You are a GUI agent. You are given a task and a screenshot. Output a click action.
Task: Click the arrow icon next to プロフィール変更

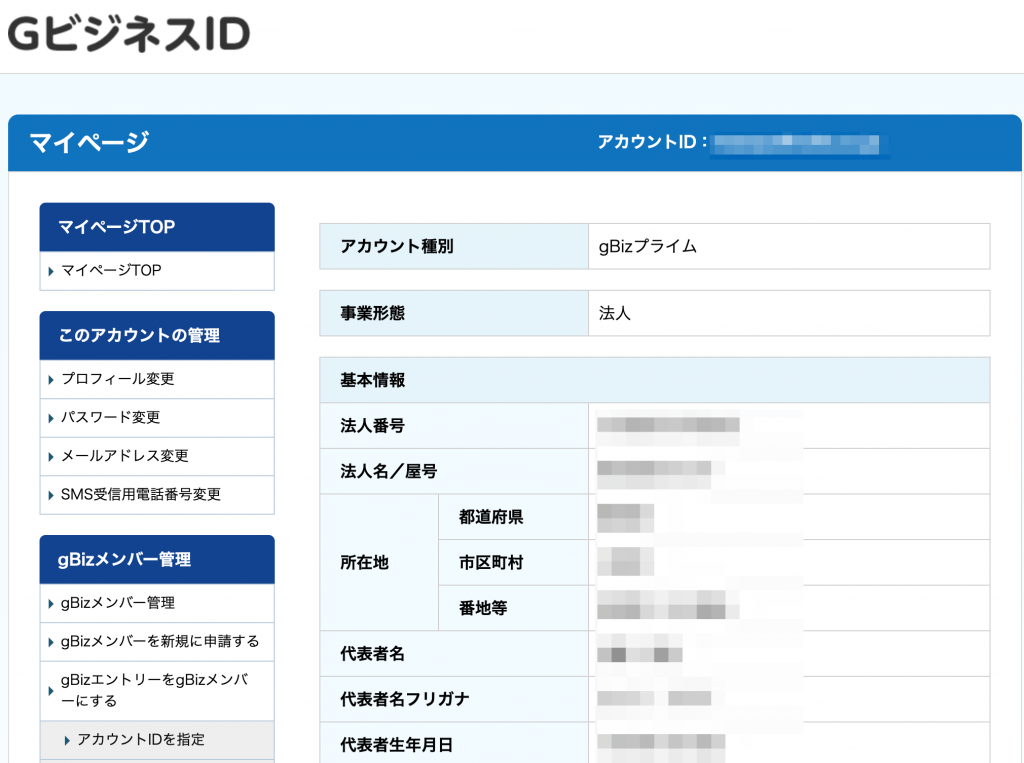coord(51,380)
